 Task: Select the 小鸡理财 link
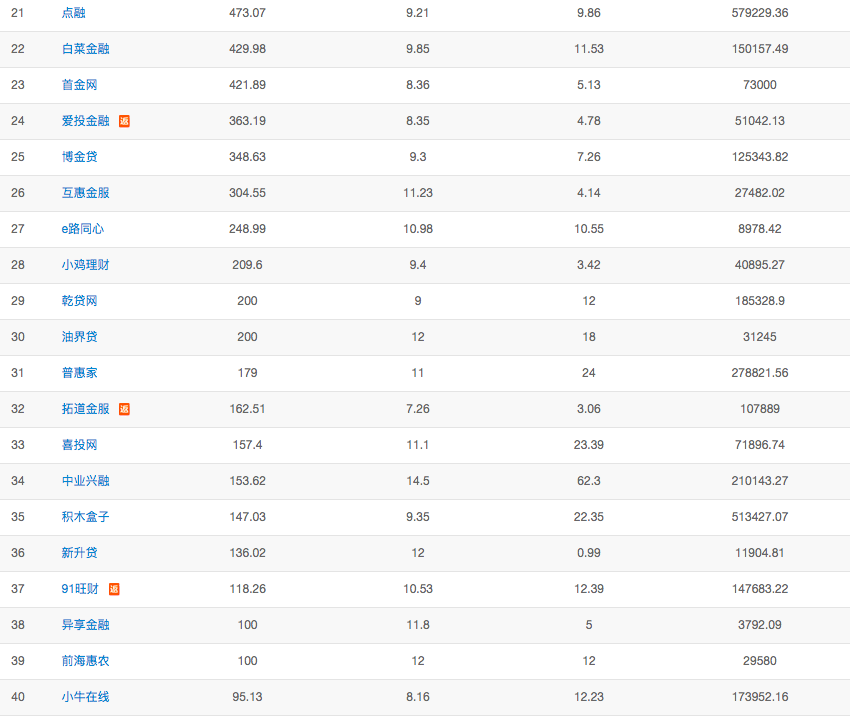click(x=86, y=265)
